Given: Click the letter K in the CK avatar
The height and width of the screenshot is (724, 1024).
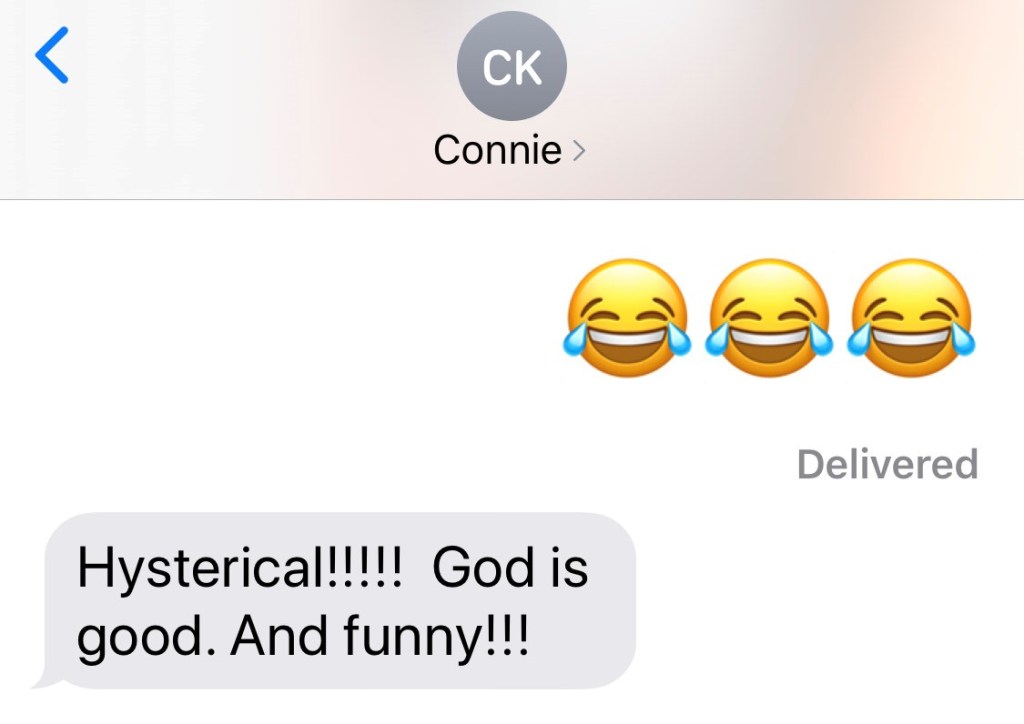Looking at the screenshot, I should tap(528, 68).
